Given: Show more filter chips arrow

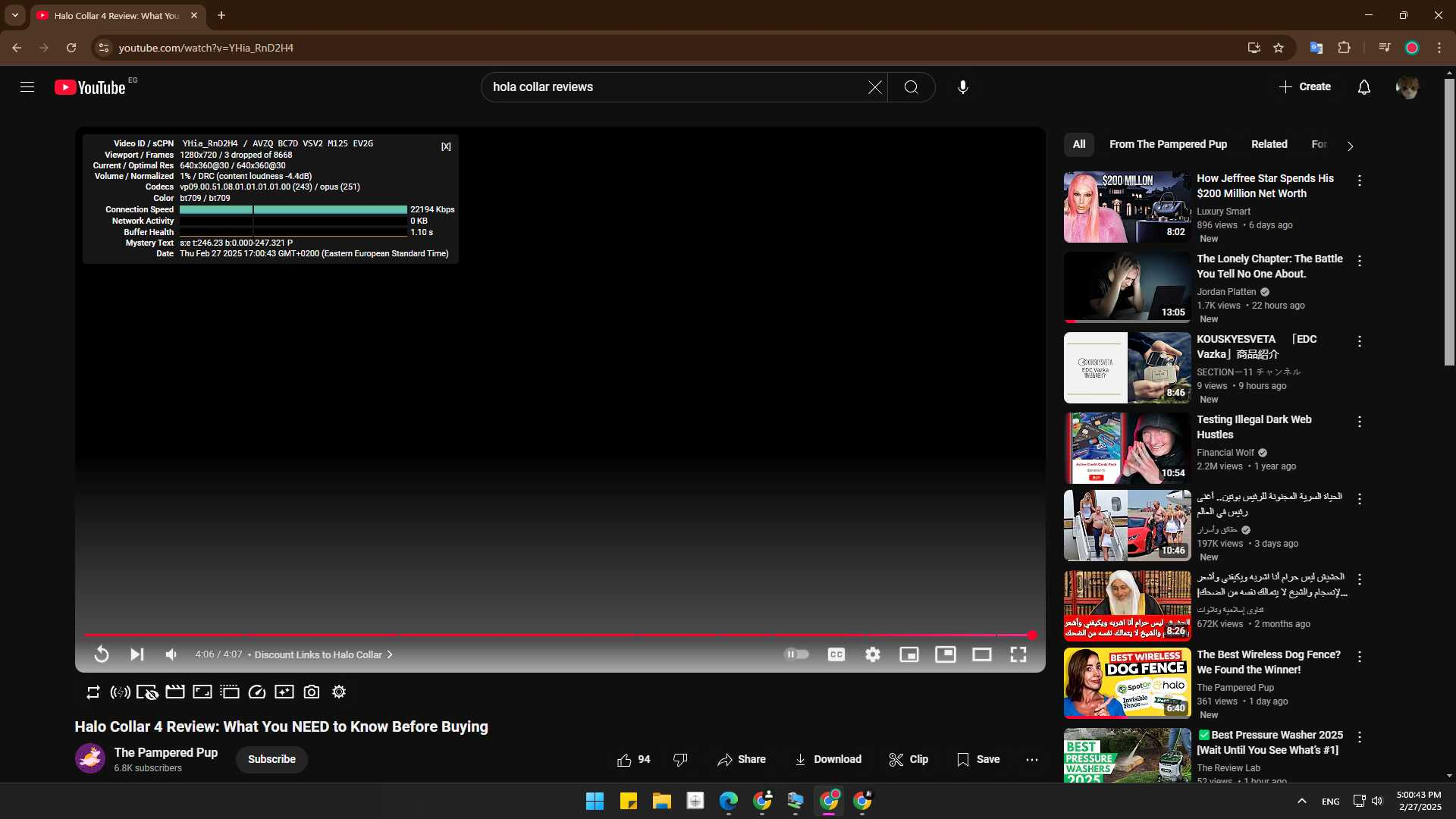Looking at the screenshot, I should pyautogui.click(x=1350, y=146).
